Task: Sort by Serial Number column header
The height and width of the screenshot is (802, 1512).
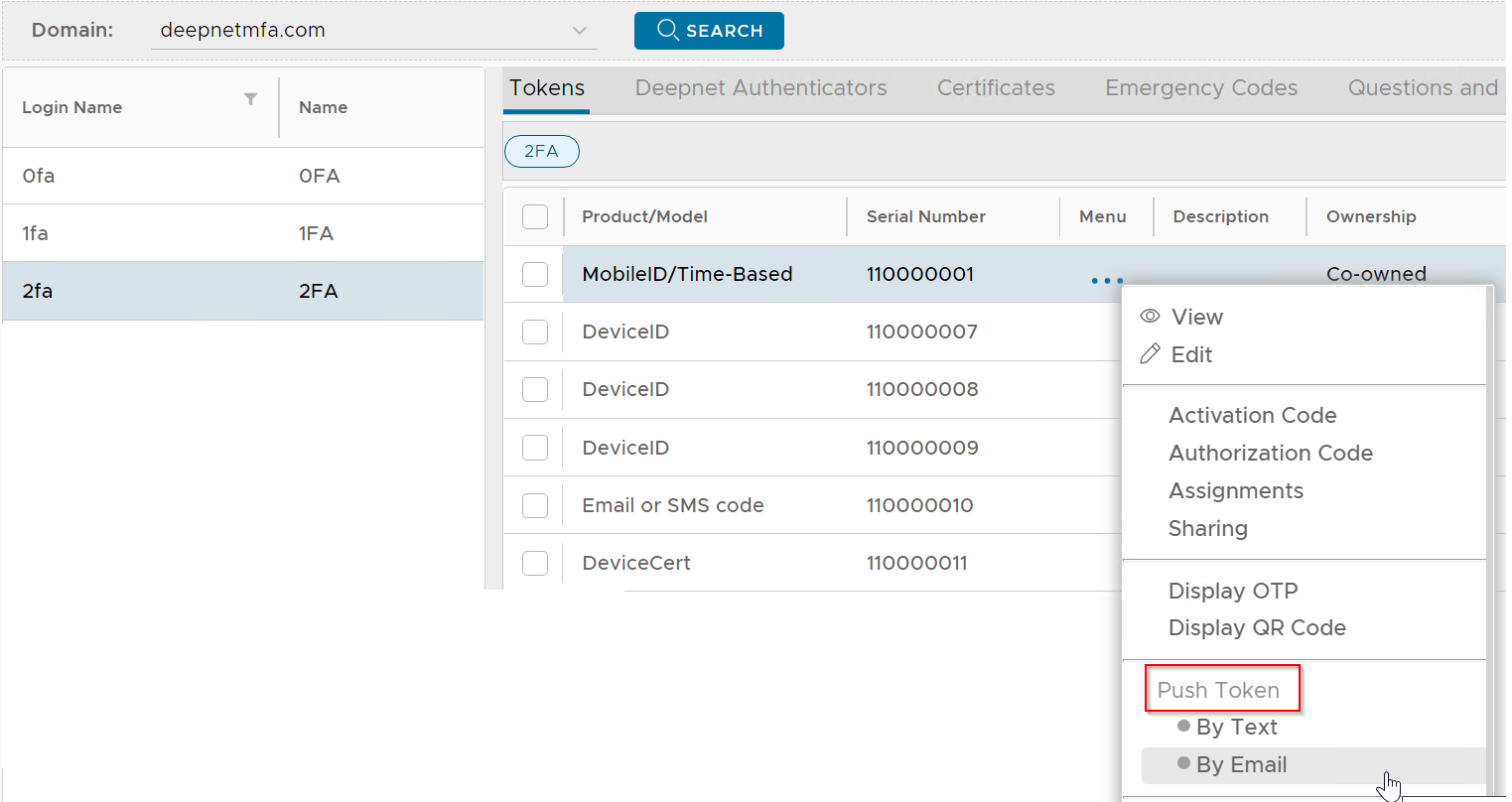Action: (925, 216)
